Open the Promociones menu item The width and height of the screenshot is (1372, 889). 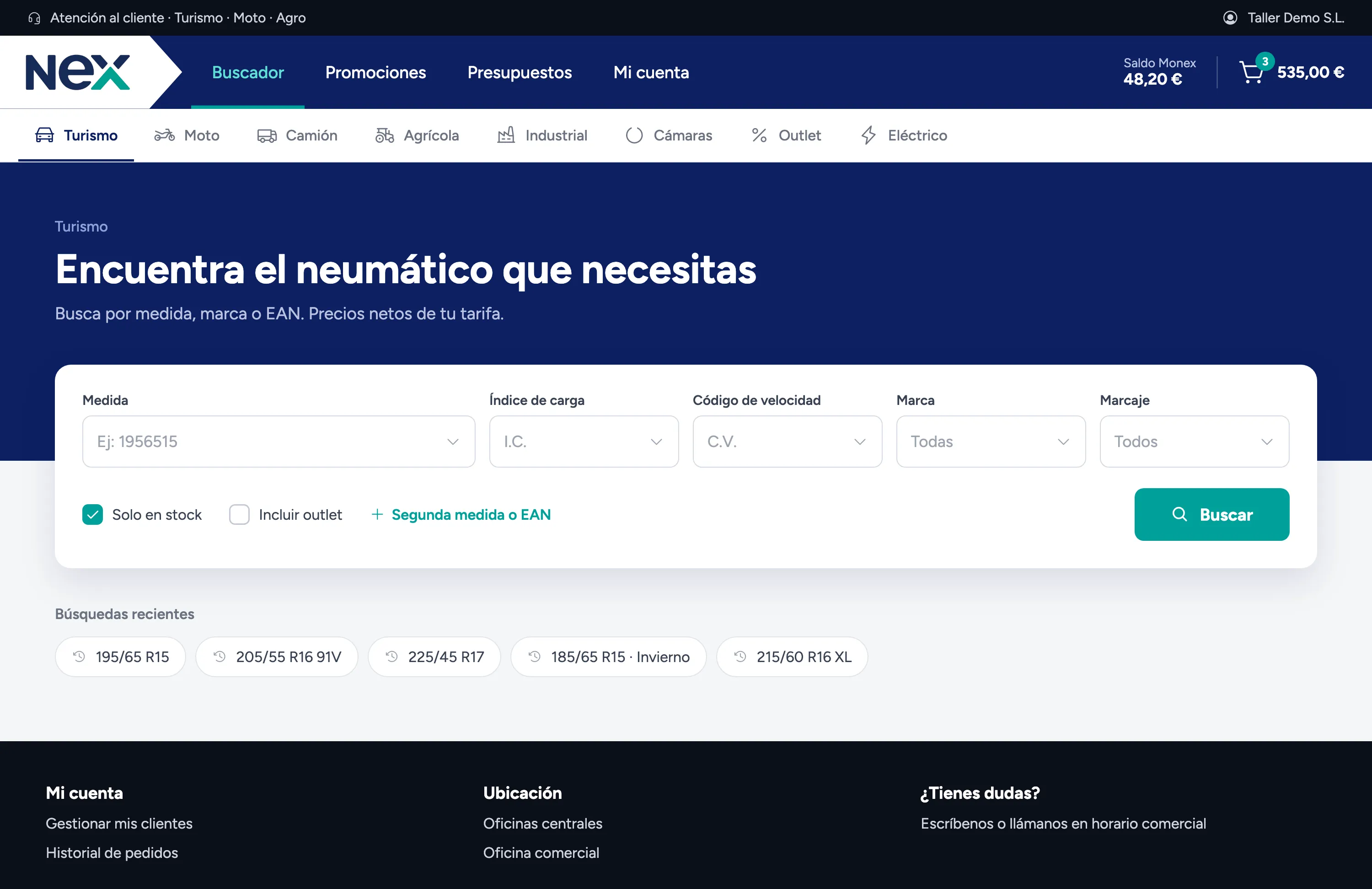tap(375, 72)
